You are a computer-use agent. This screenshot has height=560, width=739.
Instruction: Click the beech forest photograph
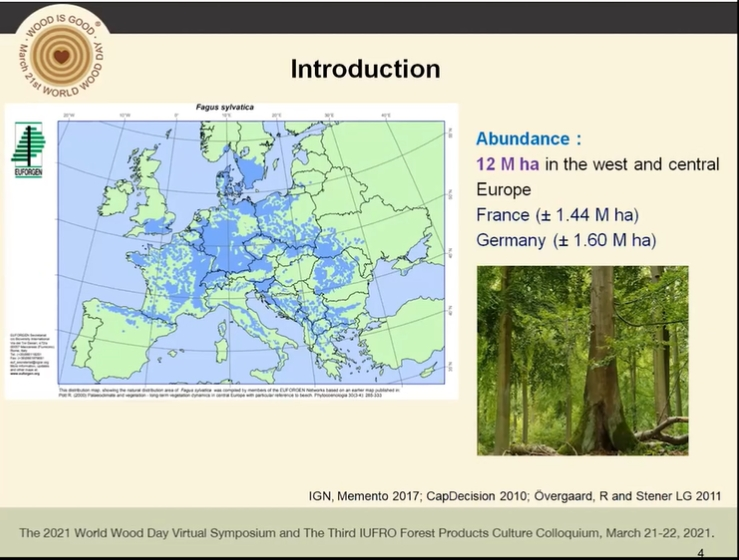(x=583, y=361)
